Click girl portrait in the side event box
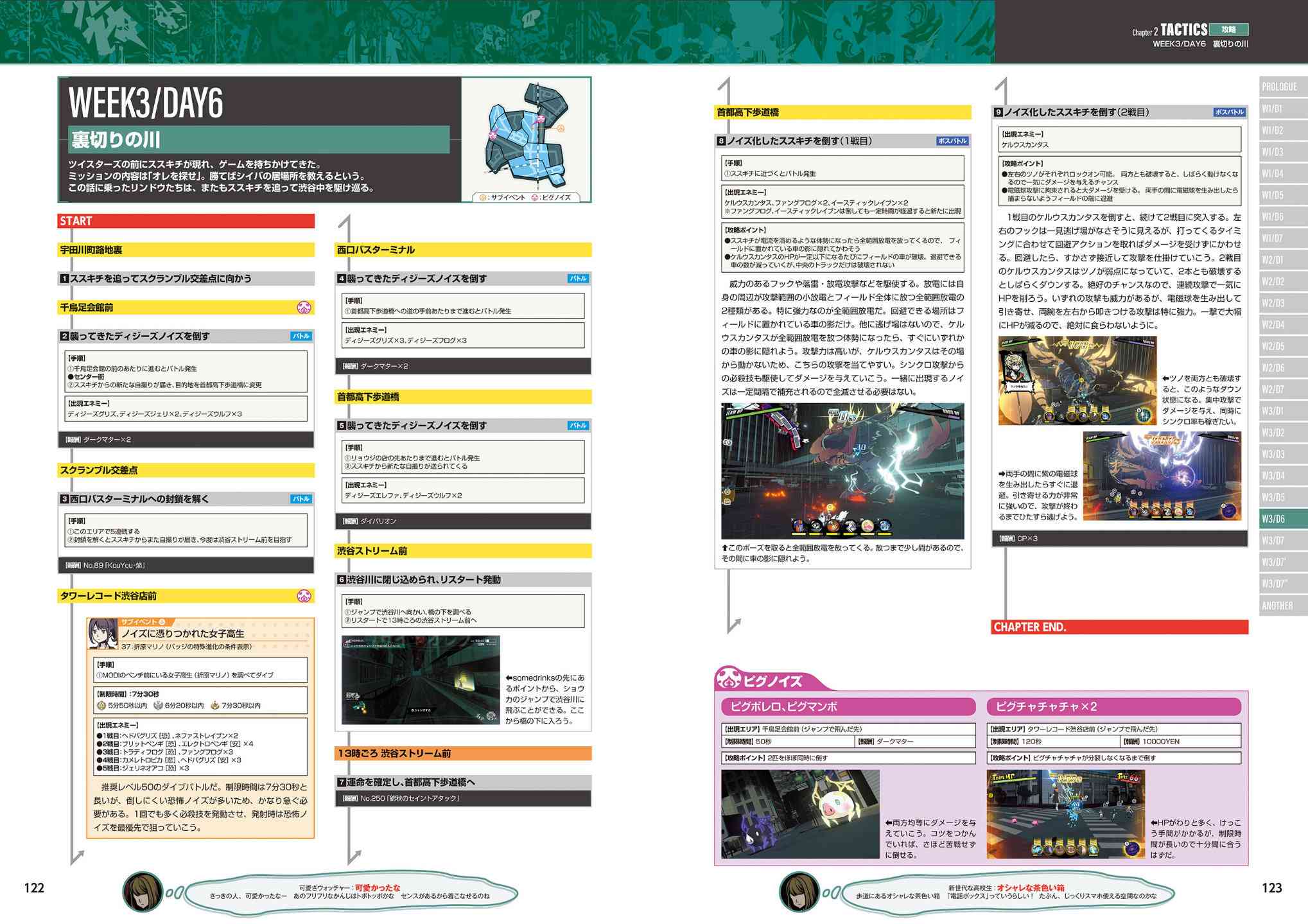This screenshot has height=924, width=1308. point(103,634)
